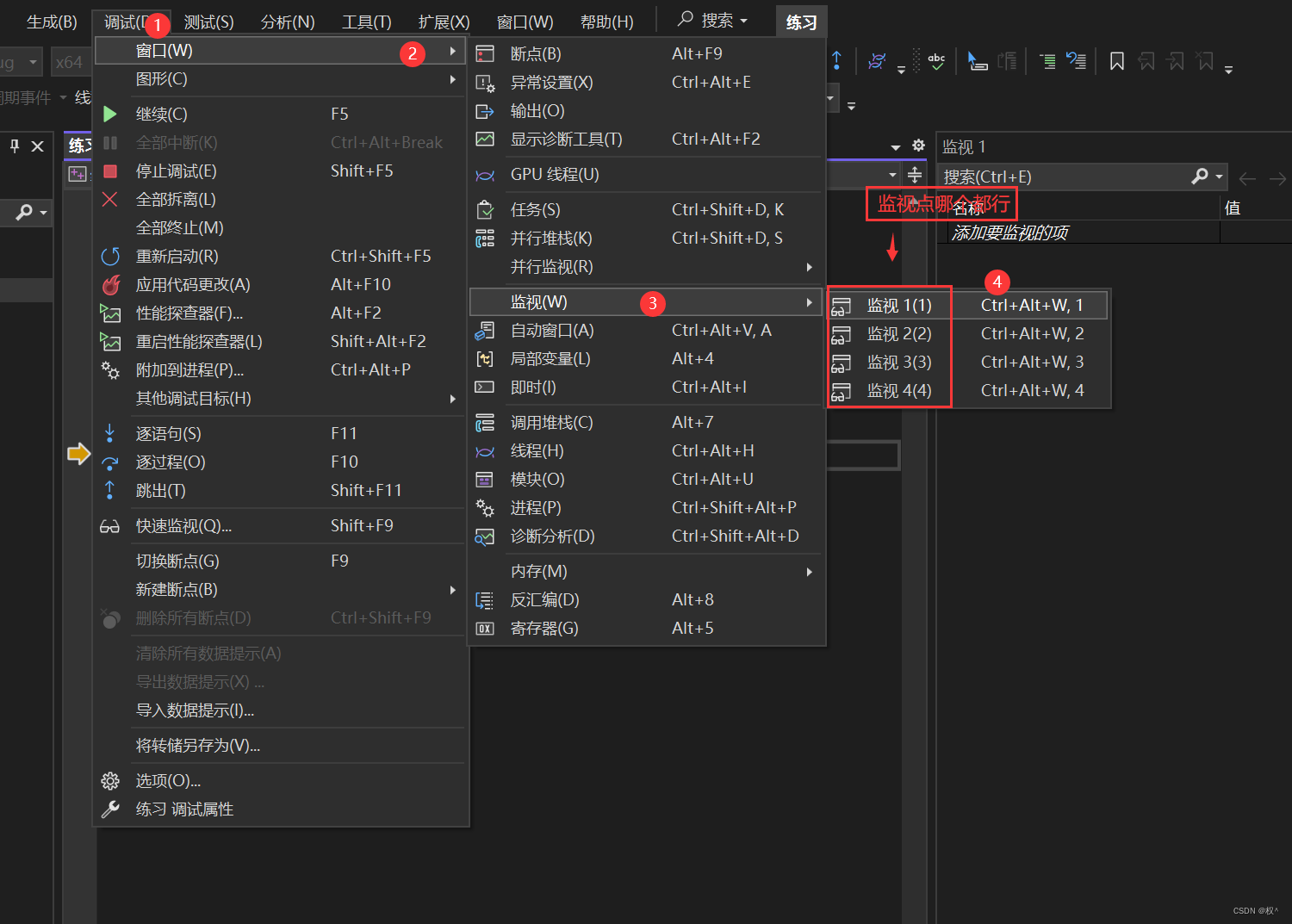1292x924 pixels.
Task: Open the Breakpoints (断点) window
Action: pos(646,53)
